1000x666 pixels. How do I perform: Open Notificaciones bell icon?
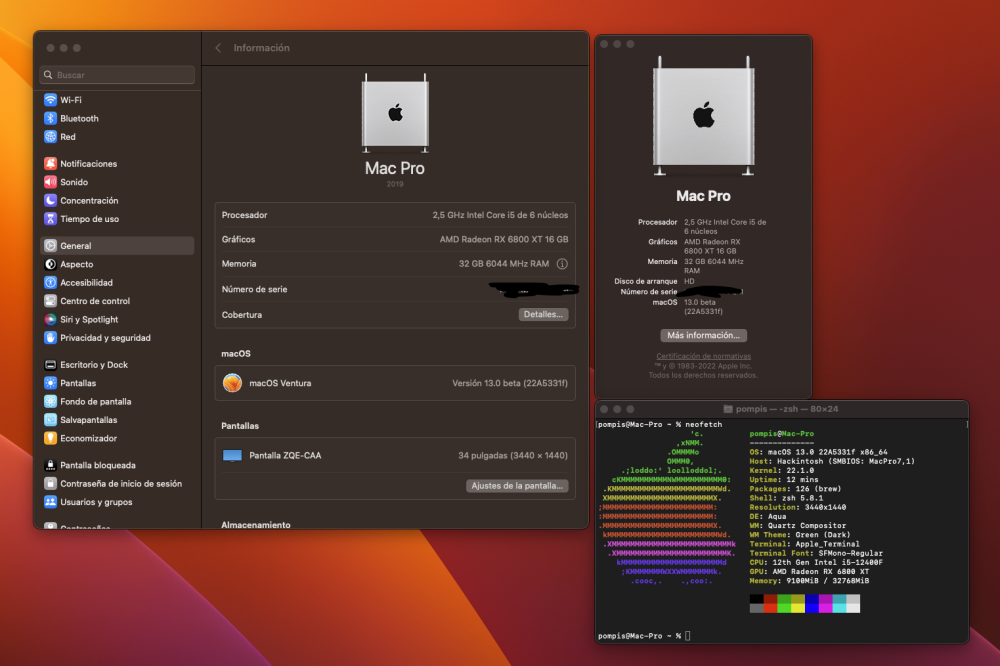50,164
